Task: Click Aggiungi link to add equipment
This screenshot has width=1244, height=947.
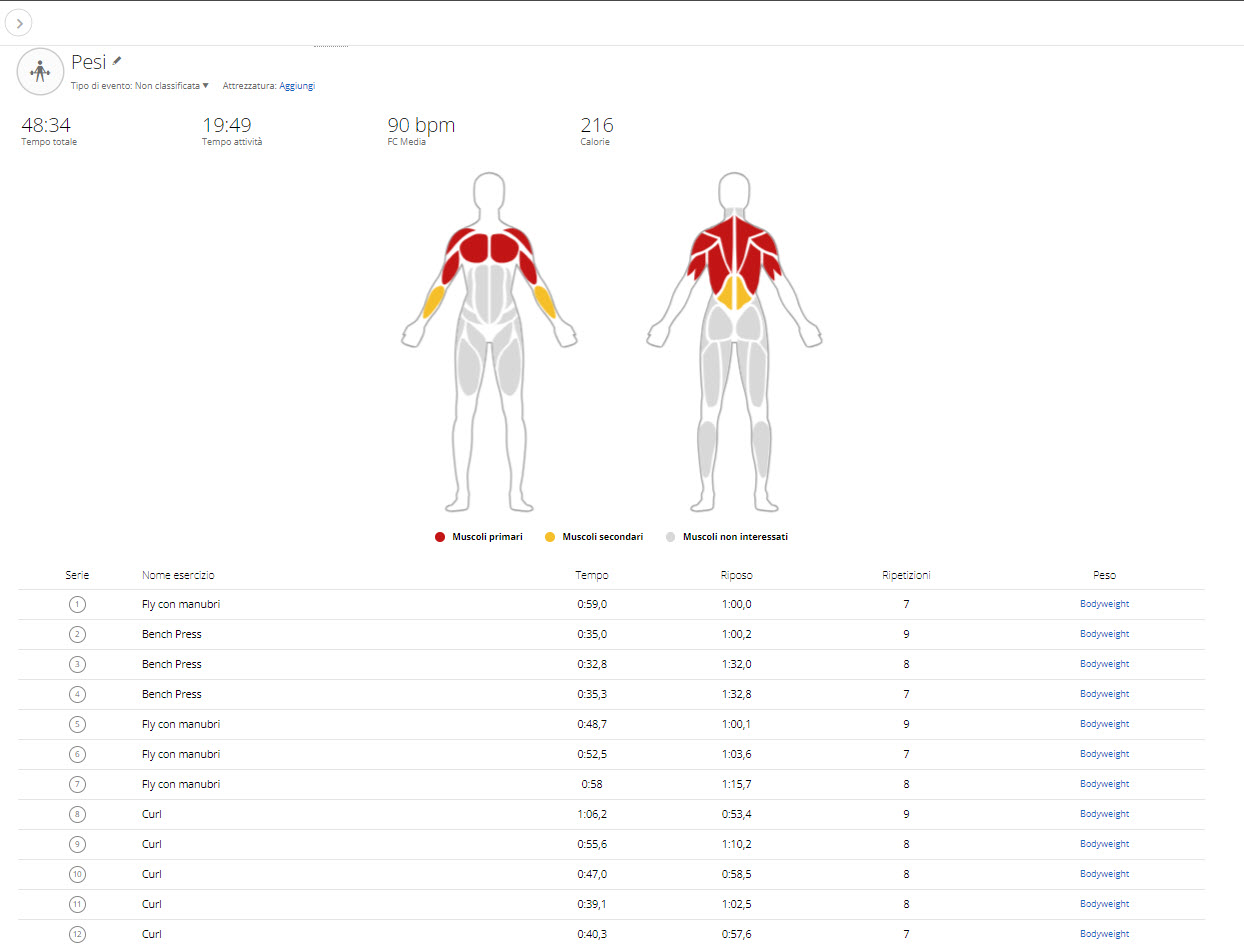Action: 297,86
